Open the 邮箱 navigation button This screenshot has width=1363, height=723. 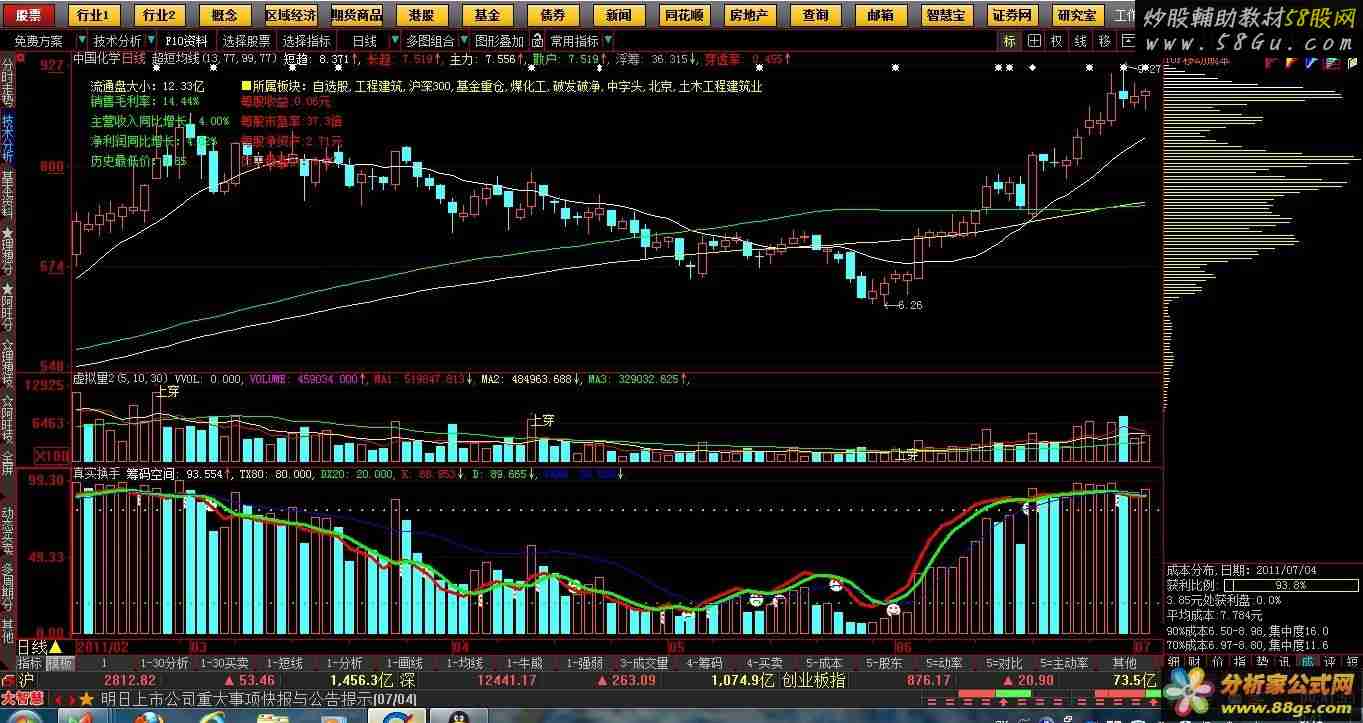point(880,15)
